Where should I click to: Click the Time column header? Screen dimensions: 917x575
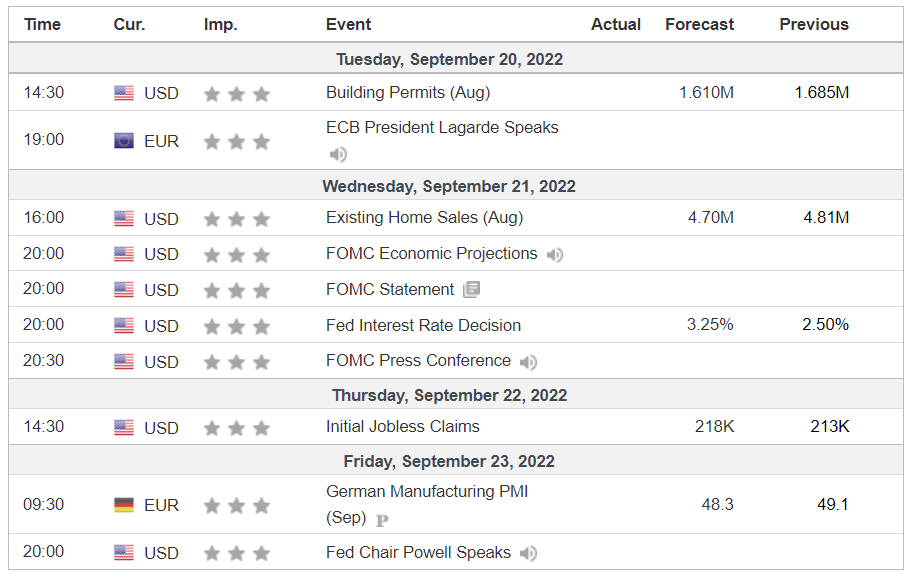point(43,25)
